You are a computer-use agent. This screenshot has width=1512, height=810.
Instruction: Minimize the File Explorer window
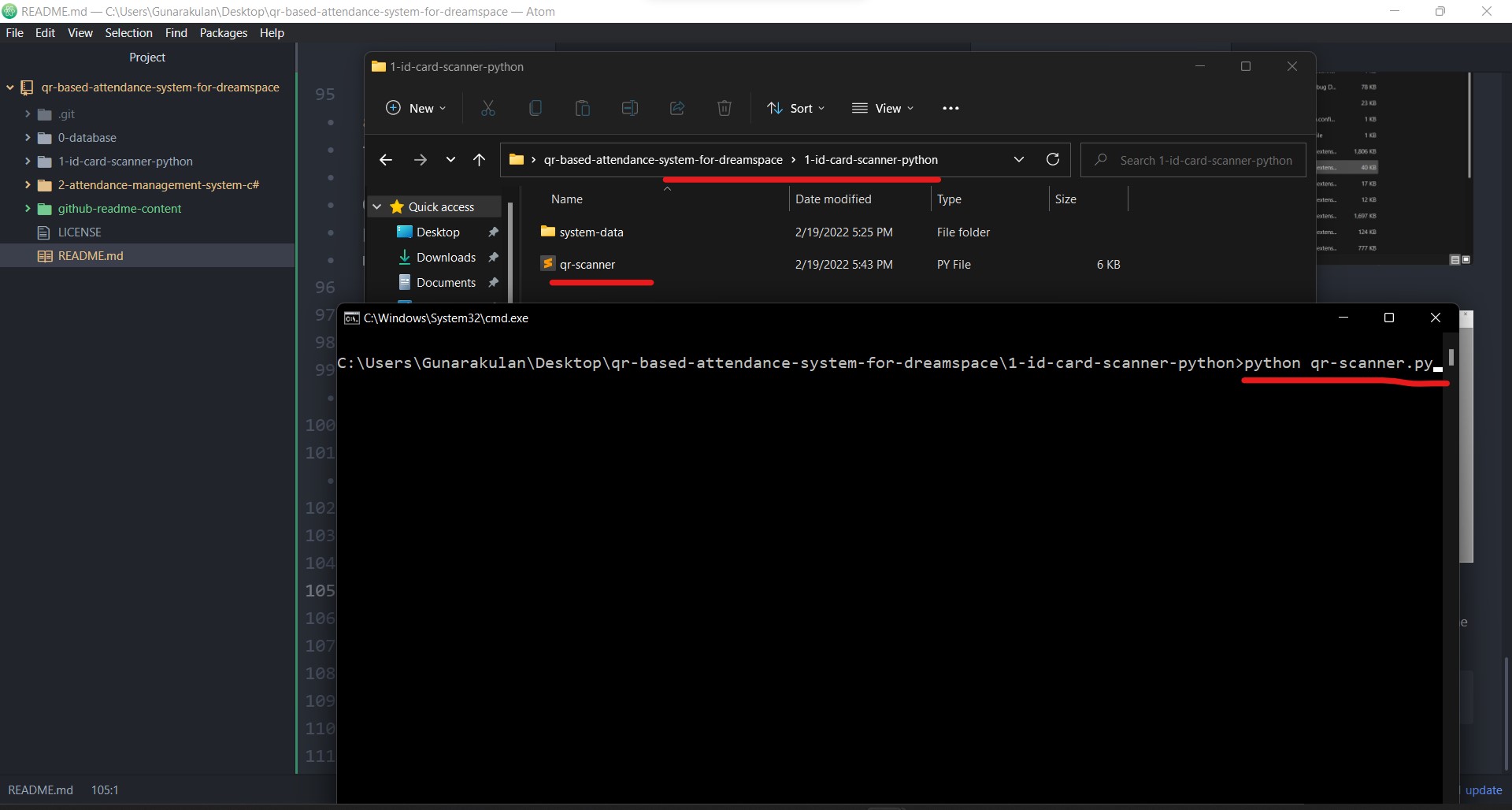point(1200,66)
